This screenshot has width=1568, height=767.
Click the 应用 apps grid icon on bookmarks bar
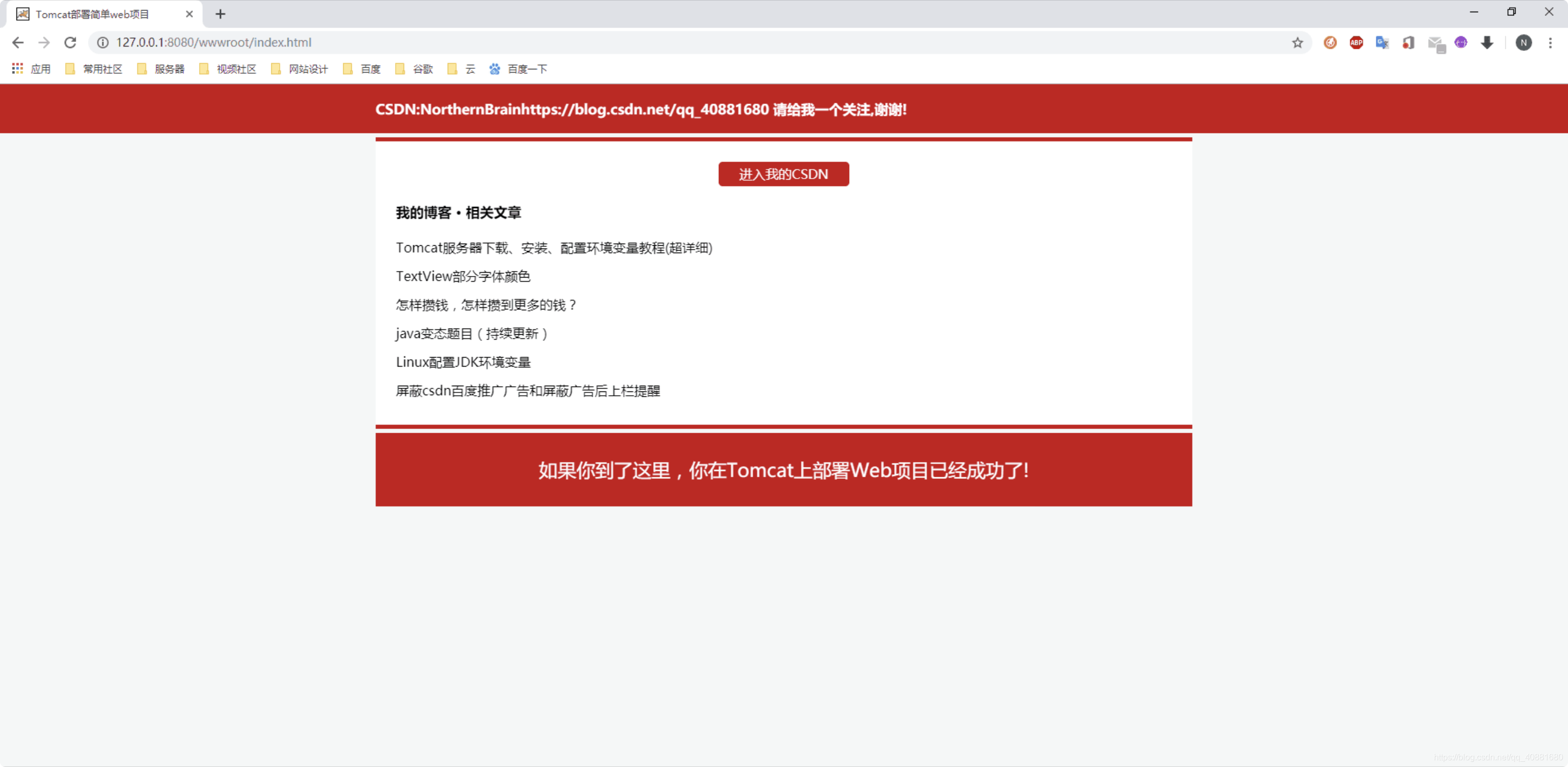tap(17, 69)
